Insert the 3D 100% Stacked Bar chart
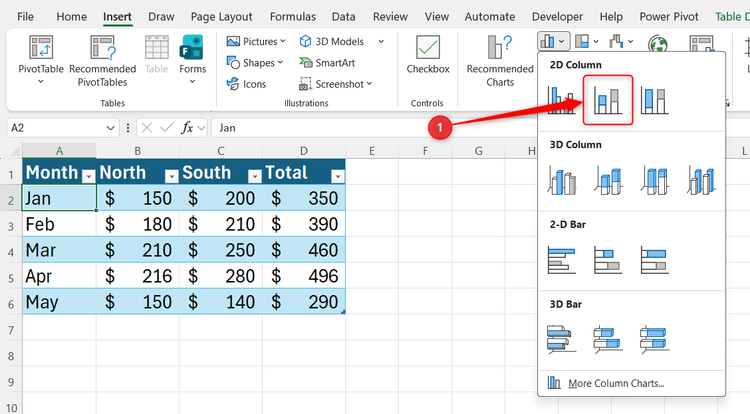 [x=654, y=339]
